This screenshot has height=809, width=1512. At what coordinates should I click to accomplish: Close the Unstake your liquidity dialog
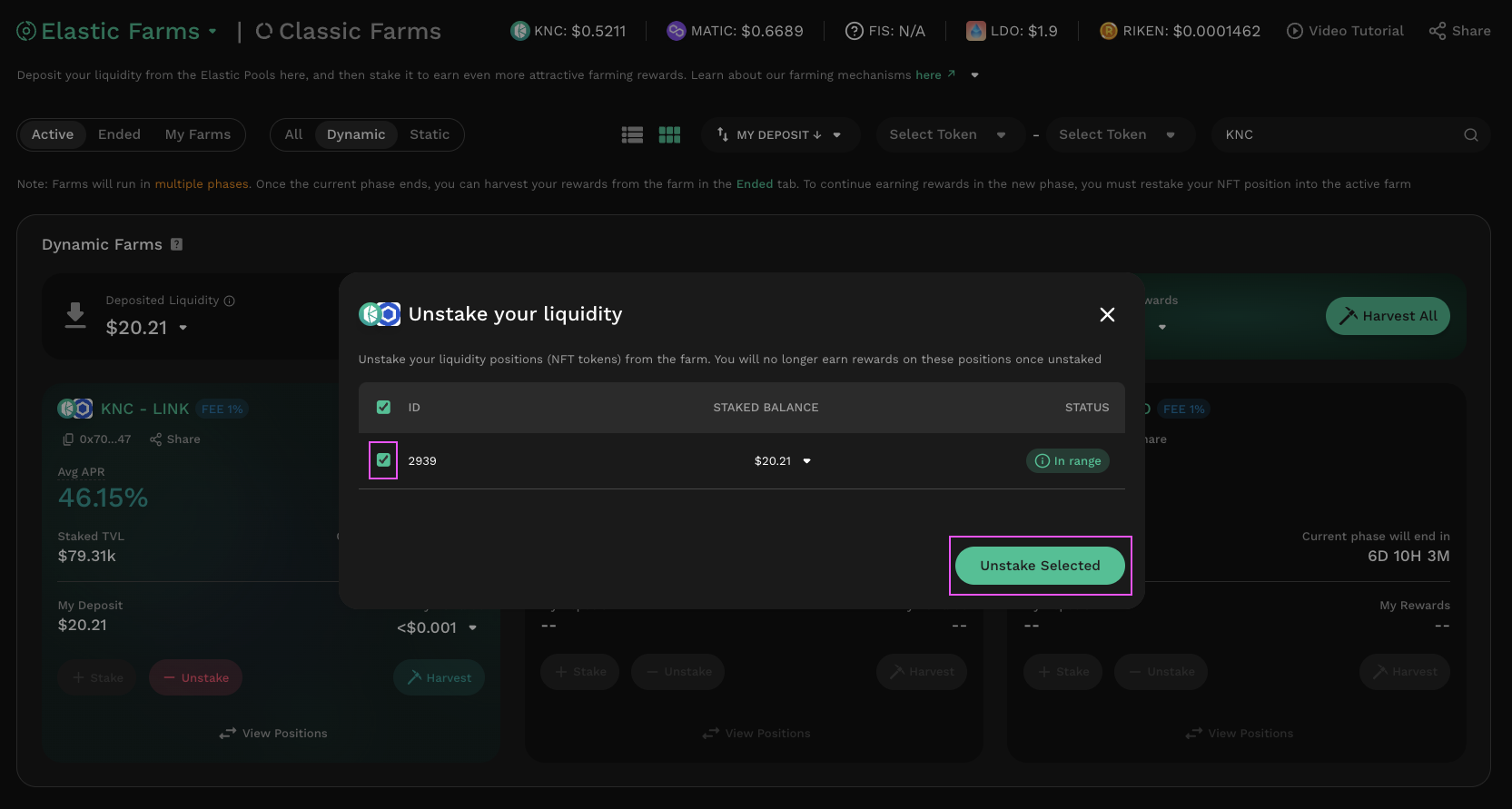(1107, 314)
